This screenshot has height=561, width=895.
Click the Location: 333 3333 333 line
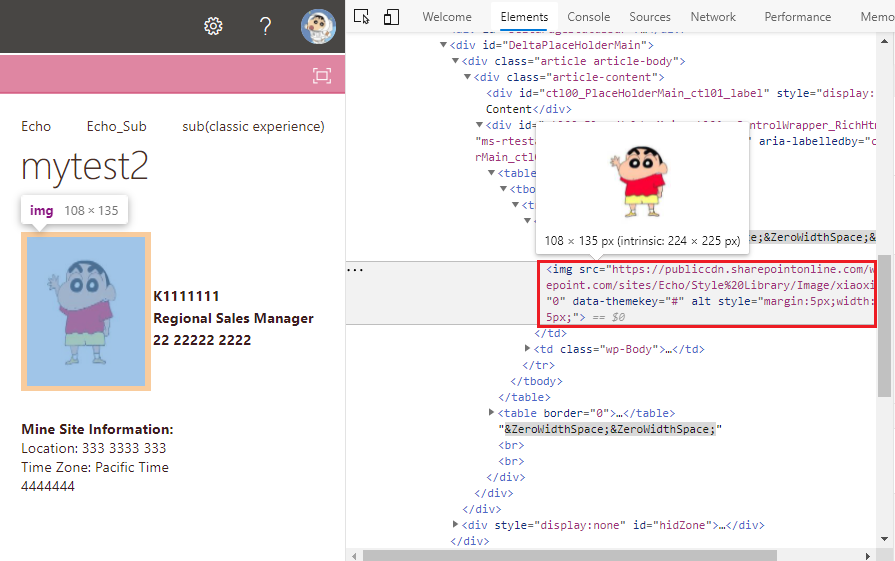[x=94, y=449]
